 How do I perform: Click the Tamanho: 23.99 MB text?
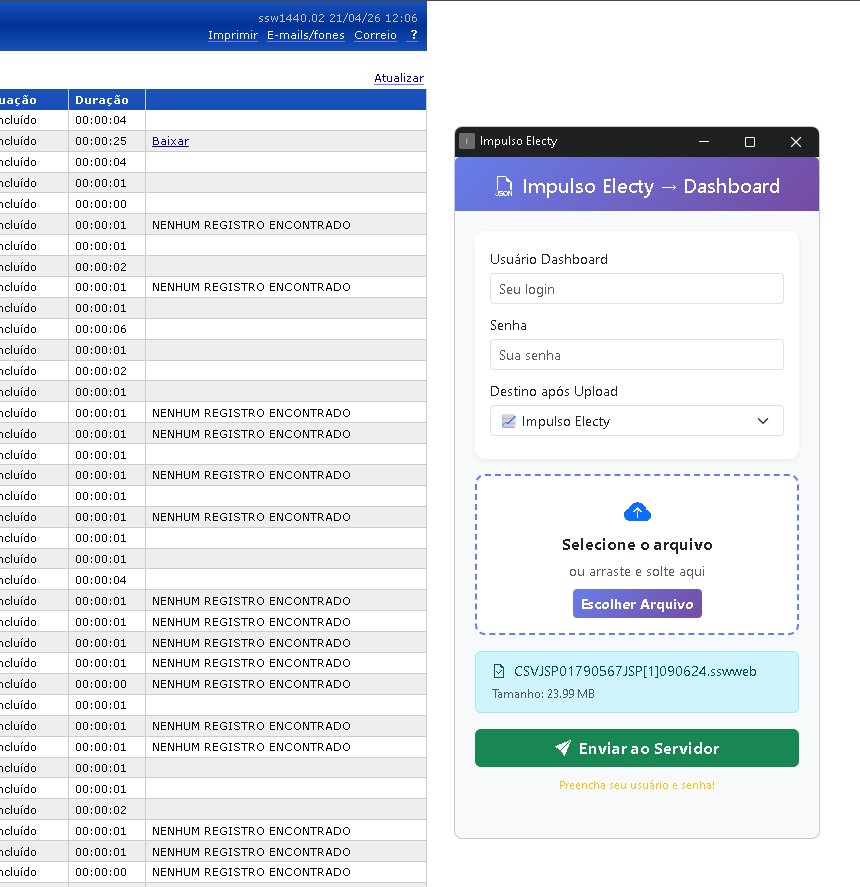click(543, 694)
